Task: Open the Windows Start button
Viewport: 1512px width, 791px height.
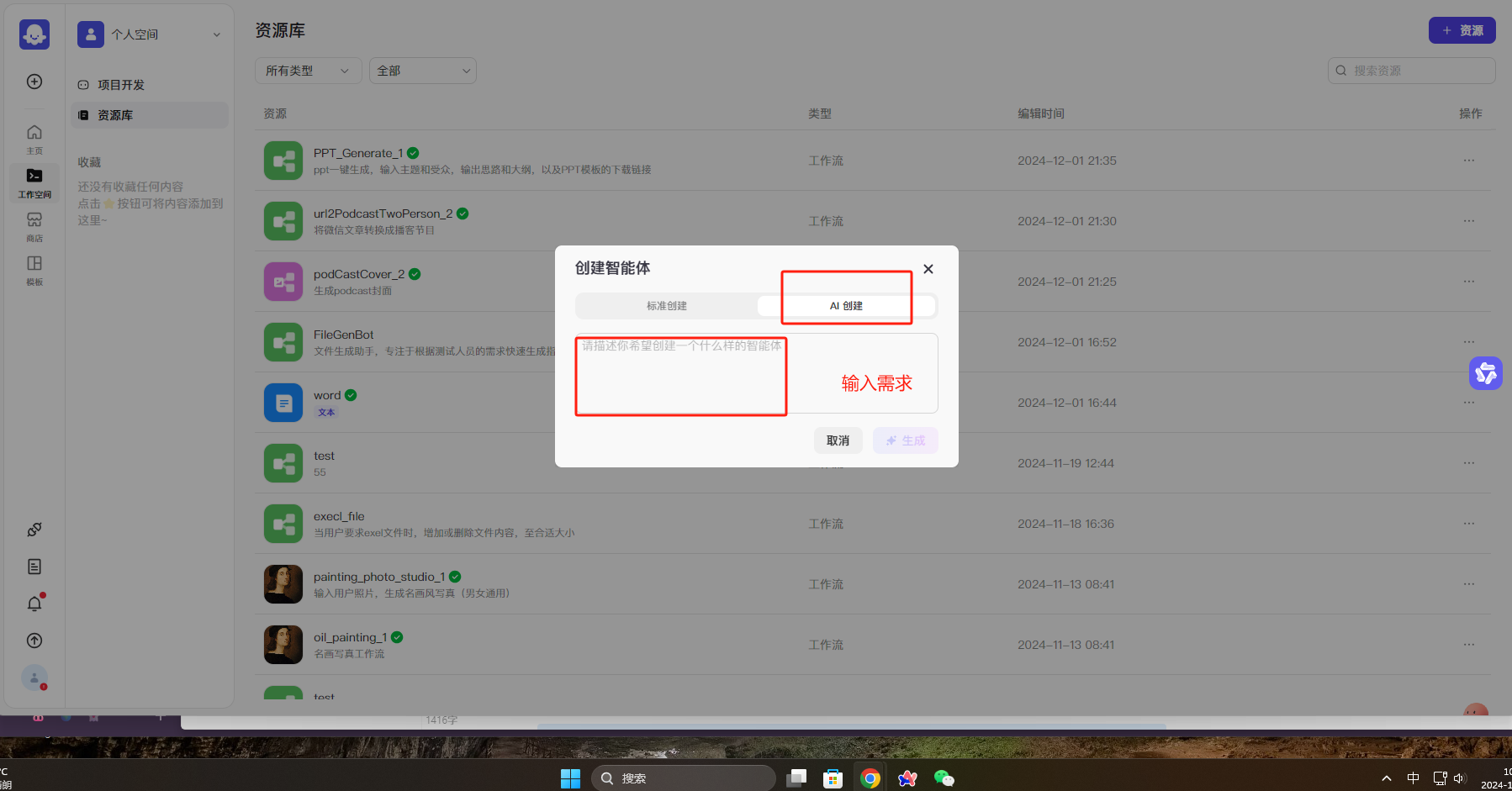Action: 570,778
